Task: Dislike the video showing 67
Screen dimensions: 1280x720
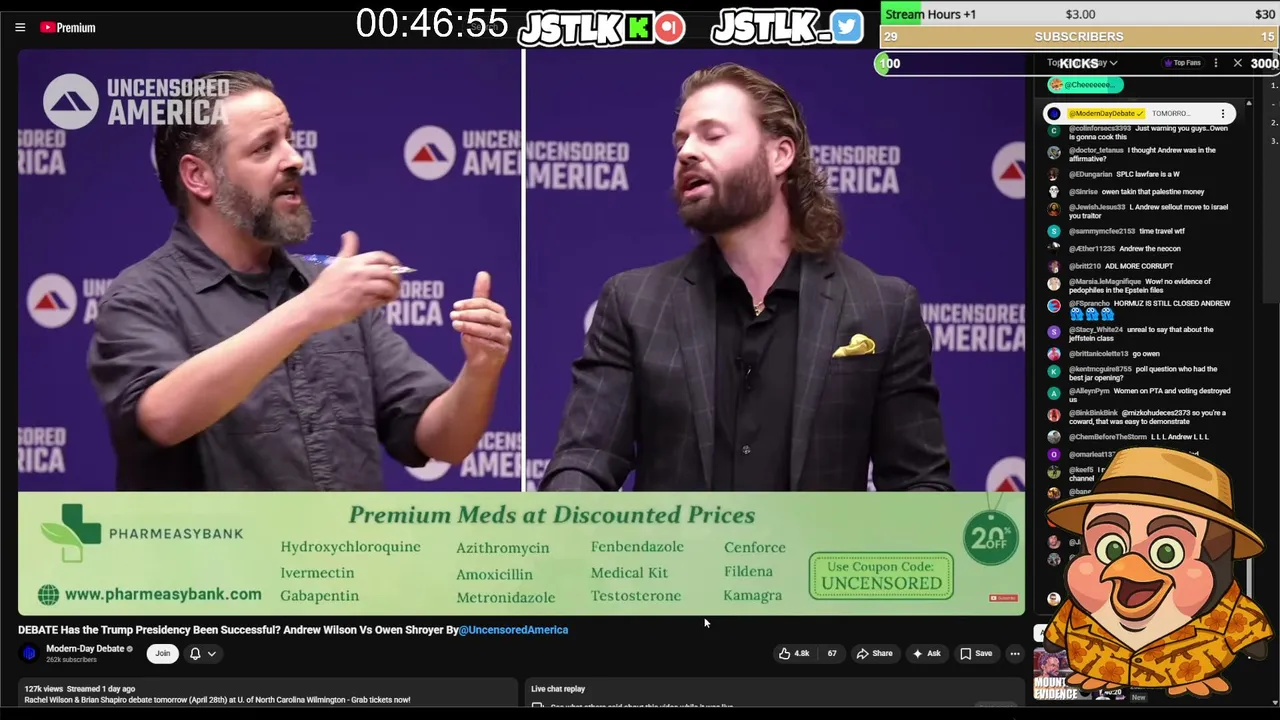Action: [x=831, y=653]
